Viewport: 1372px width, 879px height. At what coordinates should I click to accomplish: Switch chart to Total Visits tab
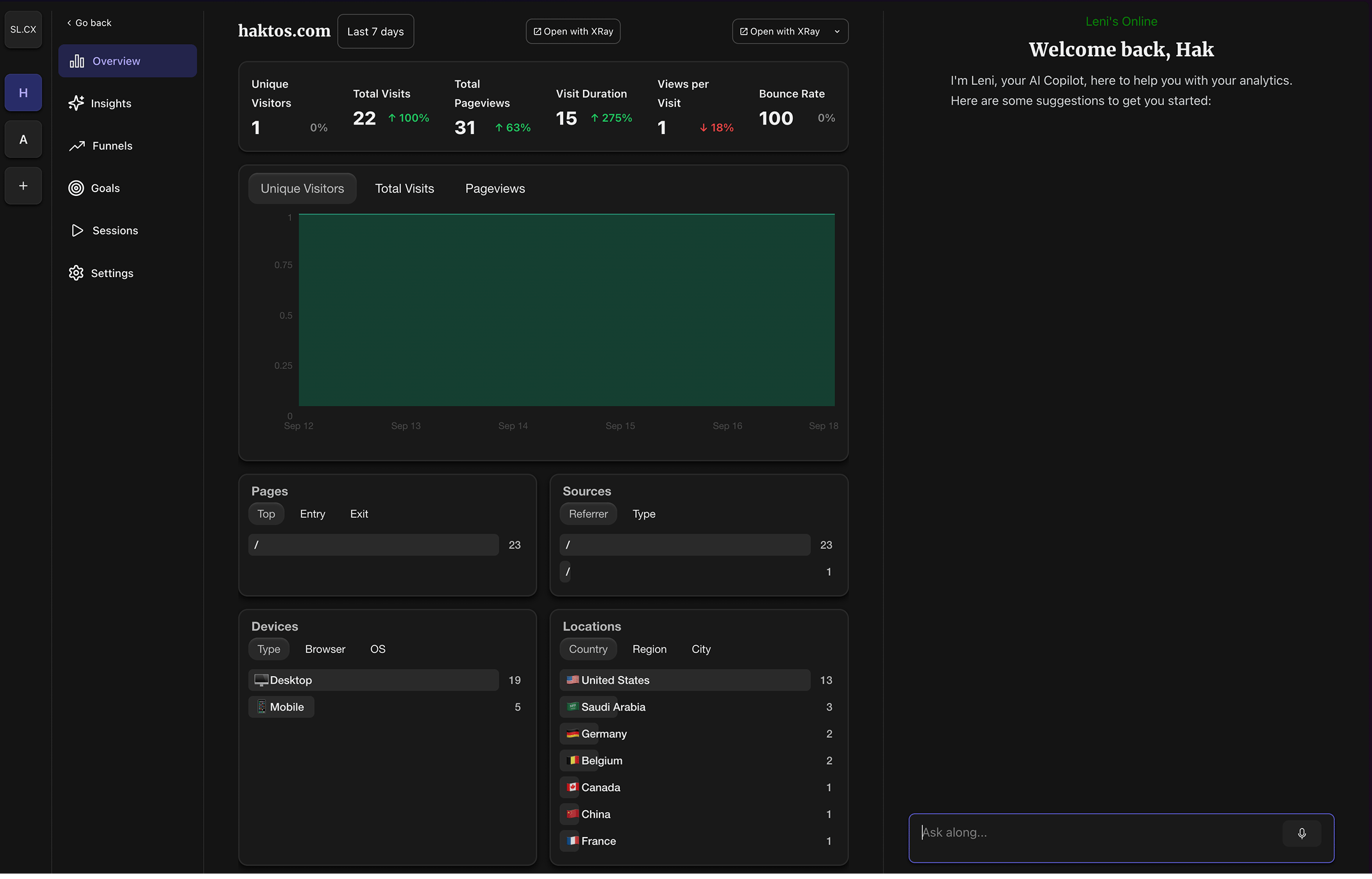pos(404,188)
